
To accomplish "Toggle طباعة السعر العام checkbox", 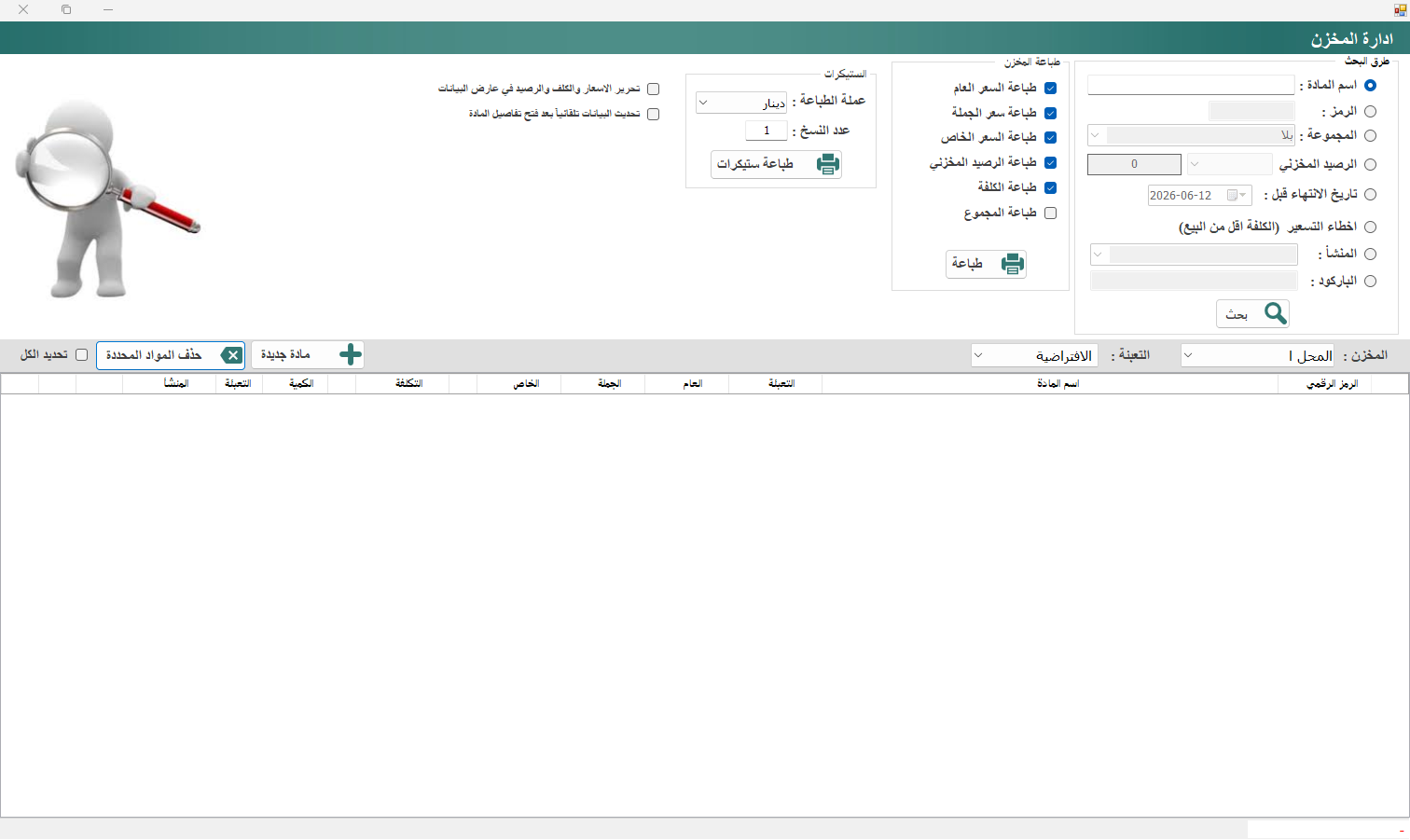I will 1051,88.
